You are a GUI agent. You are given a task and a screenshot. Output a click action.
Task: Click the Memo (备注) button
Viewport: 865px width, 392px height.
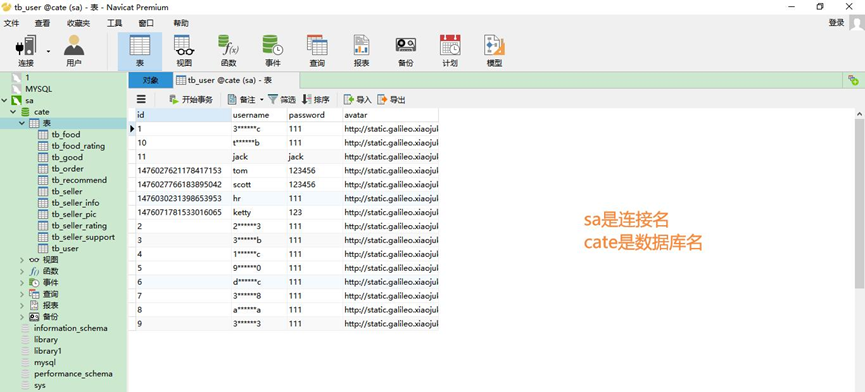tap(242, 100)
